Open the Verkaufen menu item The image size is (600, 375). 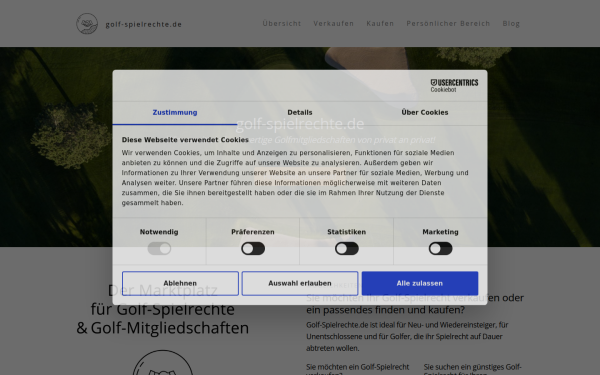[334, 24]
